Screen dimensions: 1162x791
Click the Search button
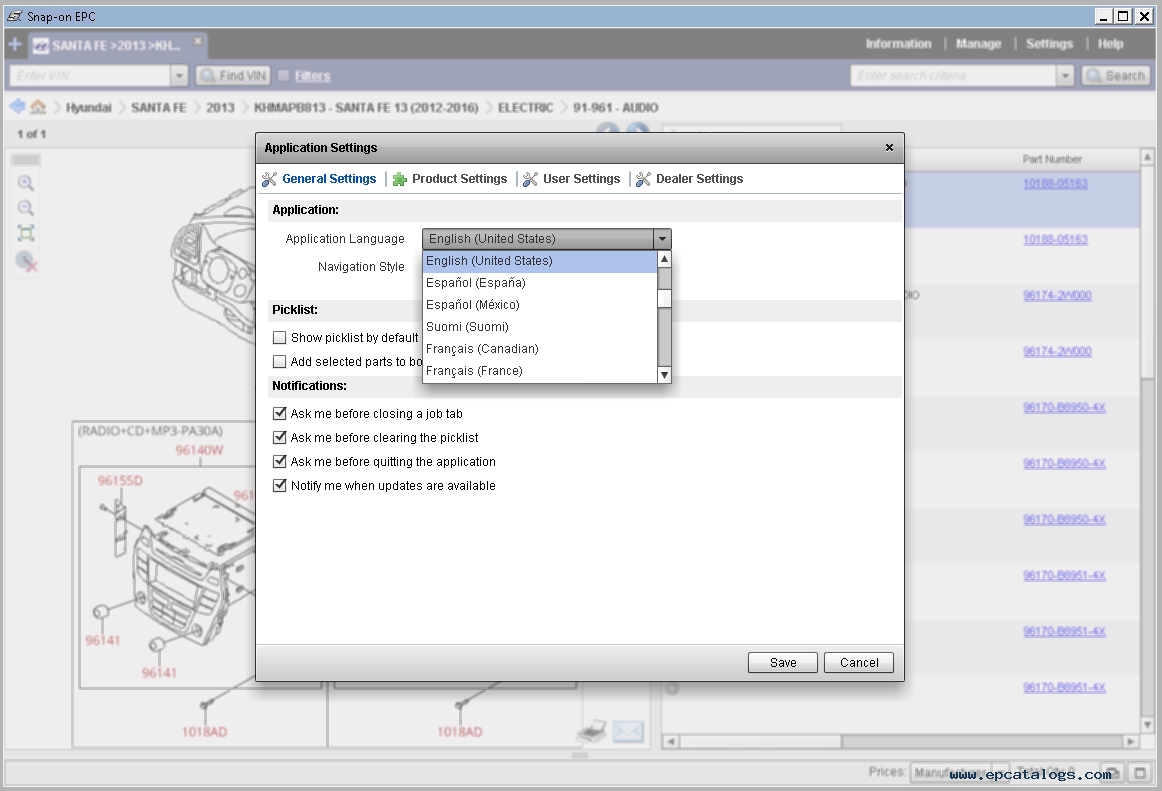pyautogui.click(x=1116, y=76)
